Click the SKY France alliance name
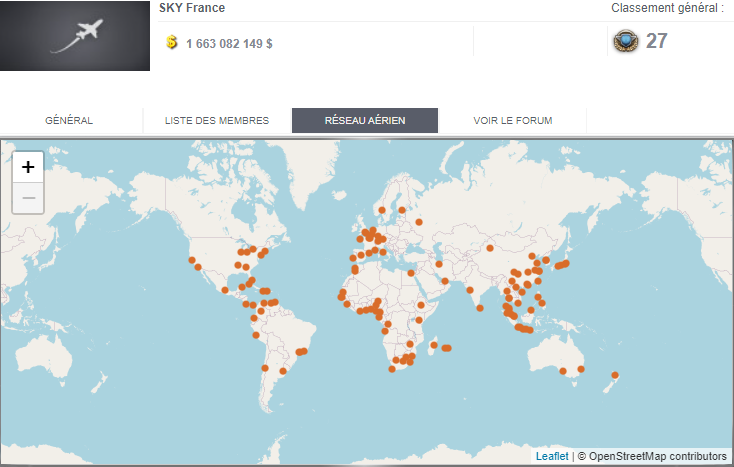Screen dimensions: 734x467 click(x=192, y=8)
